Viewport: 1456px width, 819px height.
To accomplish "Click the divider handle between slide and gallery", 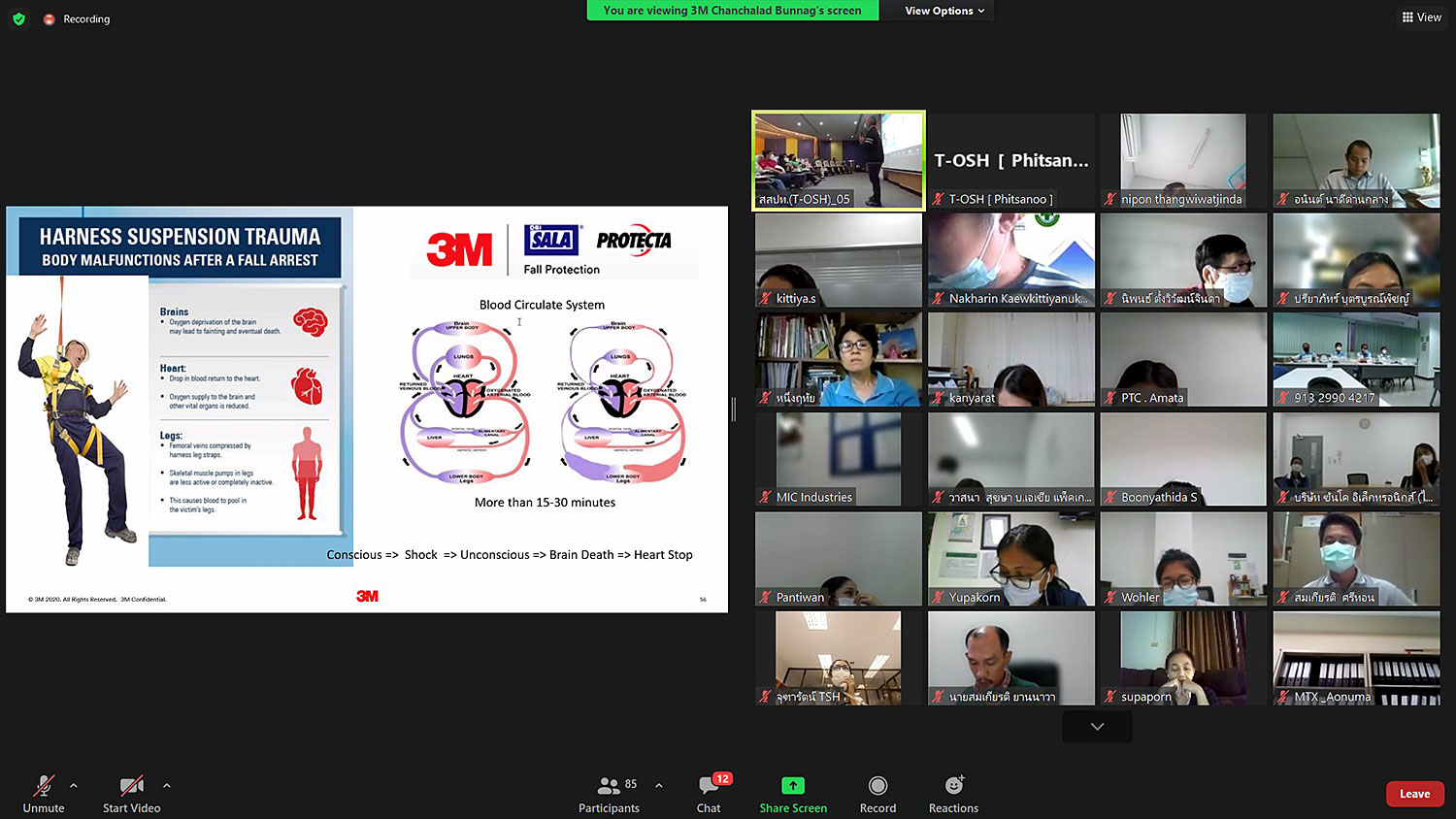I will pyautogui.click(x=734, y=409).
